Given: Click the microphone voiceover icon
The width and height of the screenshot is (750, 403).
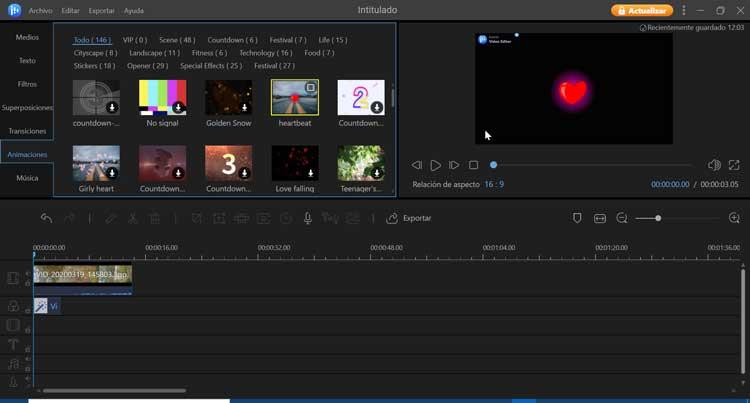Looking at the screenshot, I should tap(308, 218).
